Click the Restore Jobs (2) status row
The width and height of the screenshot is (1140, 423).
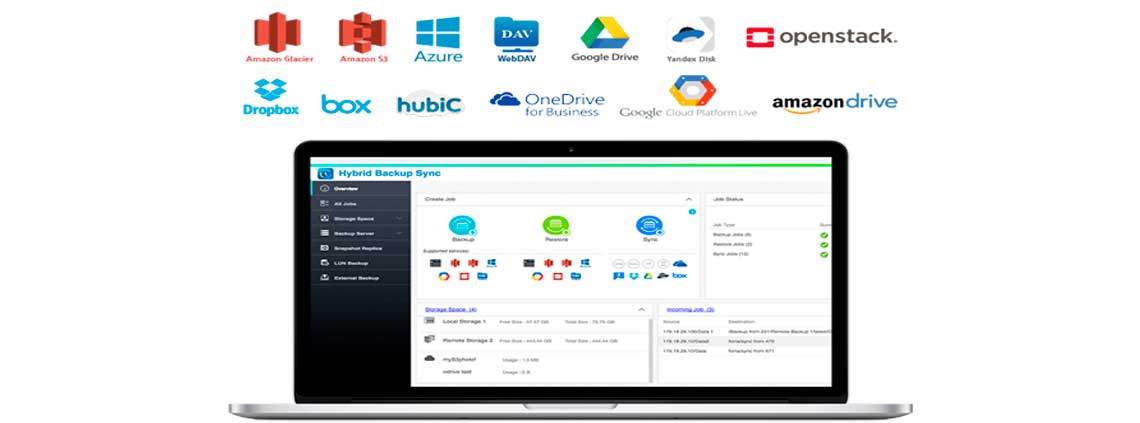click(771, 244)
